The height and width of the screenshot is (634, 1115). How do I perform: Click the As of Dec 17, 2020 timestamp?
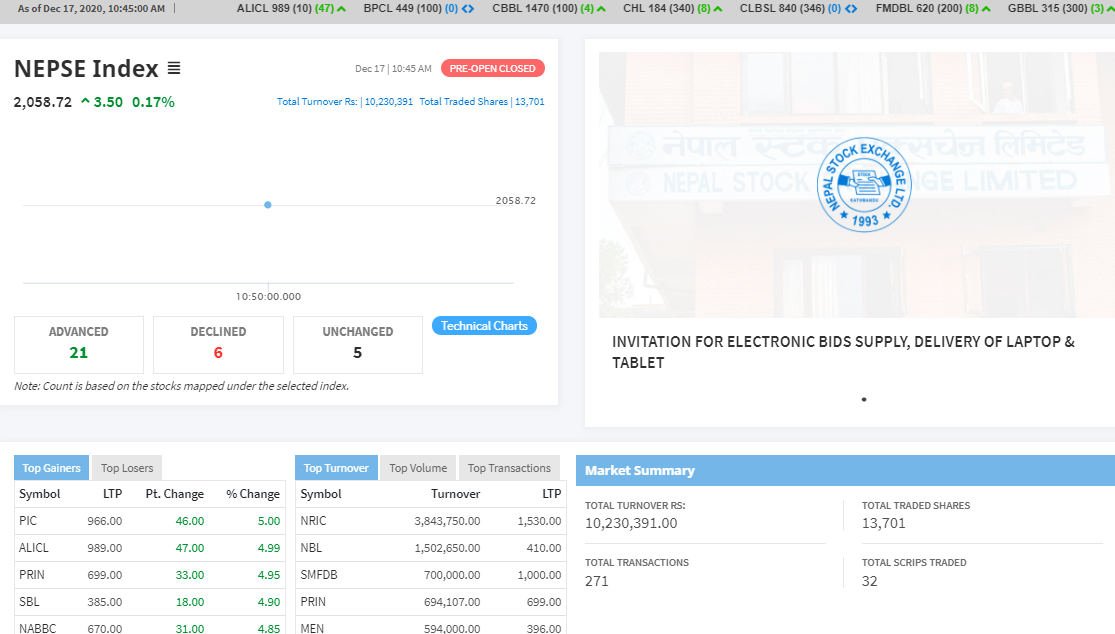91,9
